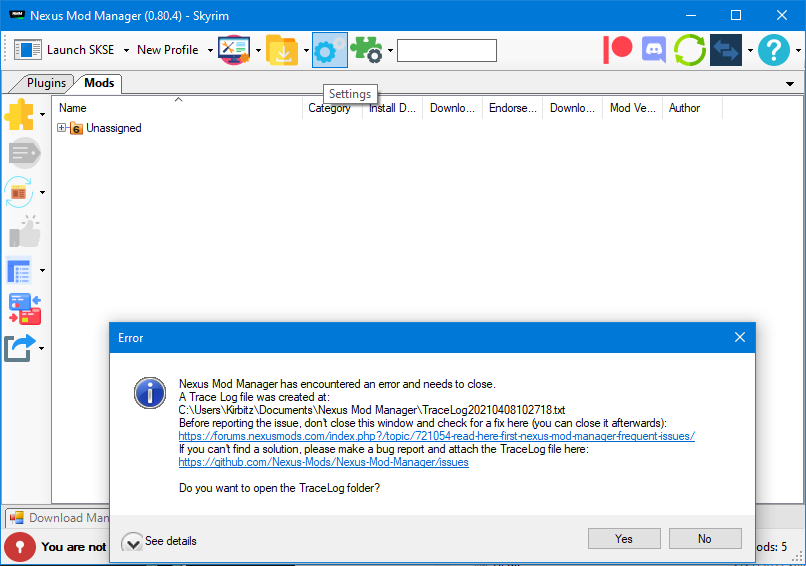The image size is (806, 566).
Task: Click the NMM logo in title bar
Action: 17,15
